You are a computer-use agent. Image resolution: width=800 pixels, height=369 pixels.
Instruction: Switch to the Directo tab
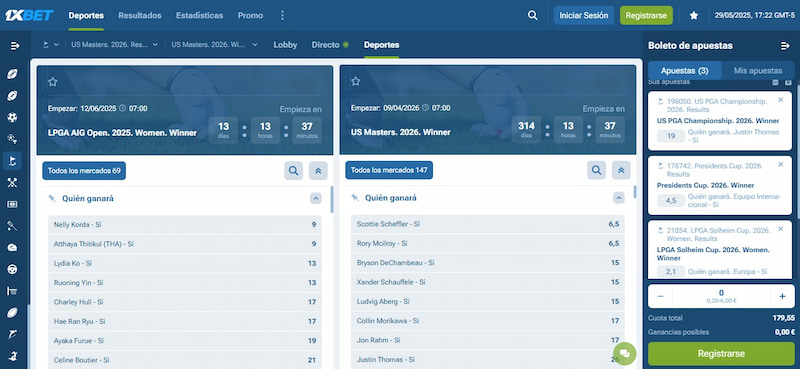pyautogui.click(x=330, y=45)
